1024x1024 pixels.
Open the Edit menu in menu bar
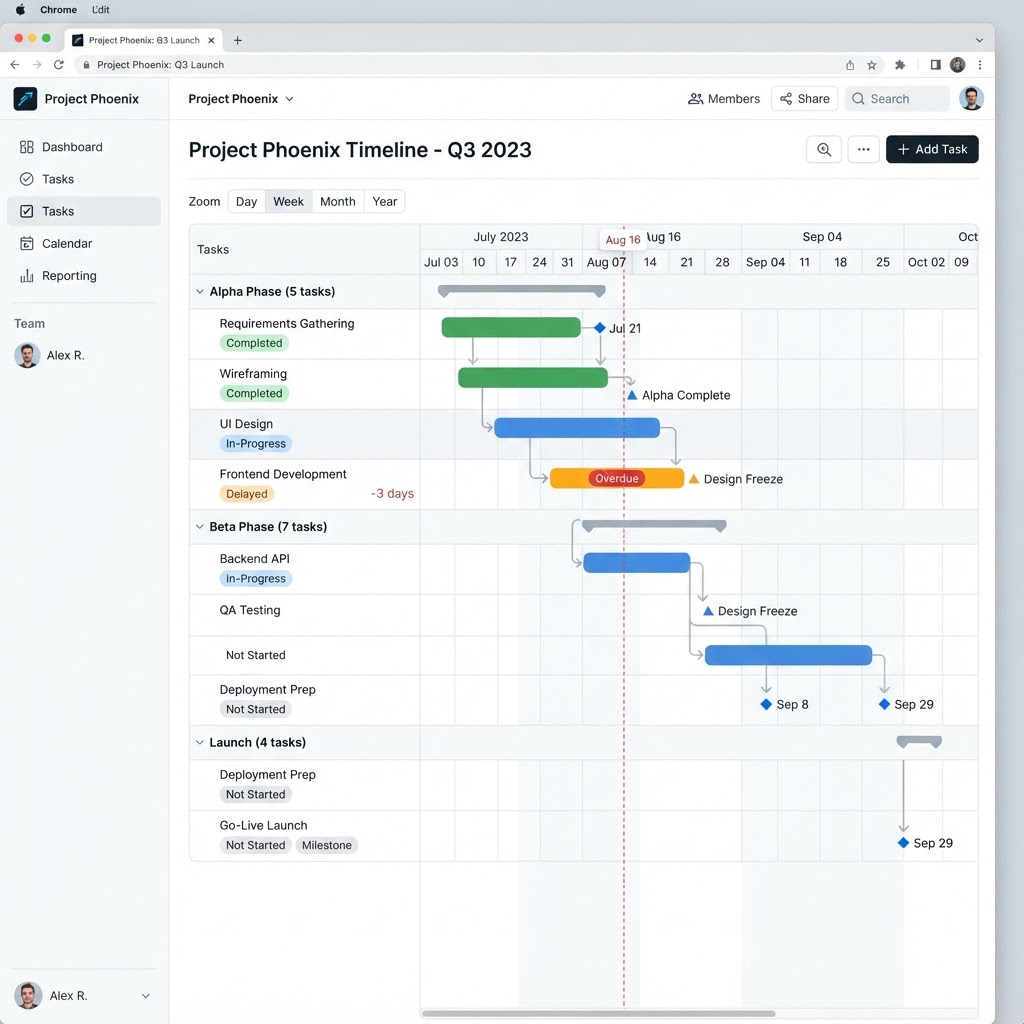pyautogui.click(x=101, y=10)
